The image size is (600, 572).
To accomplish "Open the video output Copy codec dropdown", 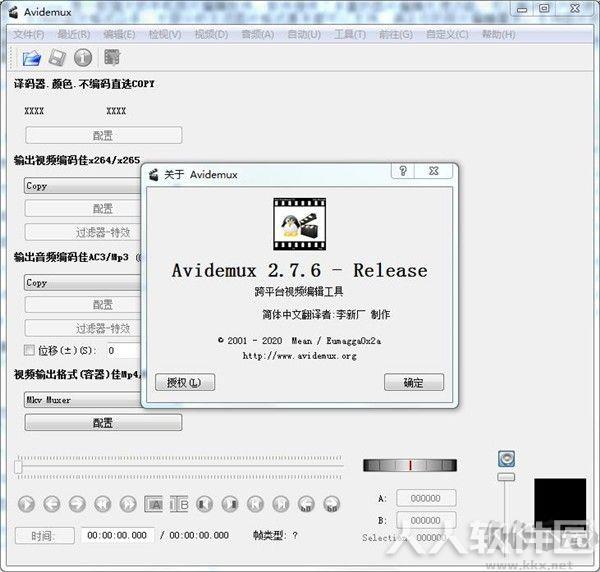I will (x=83, y=186).
